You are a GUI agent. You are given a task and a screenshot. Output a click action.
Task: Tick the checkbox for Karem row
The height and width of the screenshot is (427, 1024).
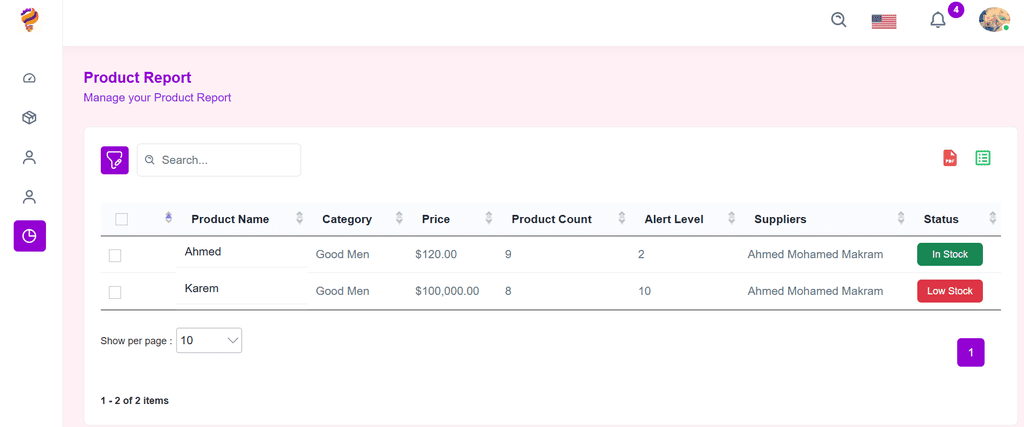pyautogui.click(x=115, y=292)
